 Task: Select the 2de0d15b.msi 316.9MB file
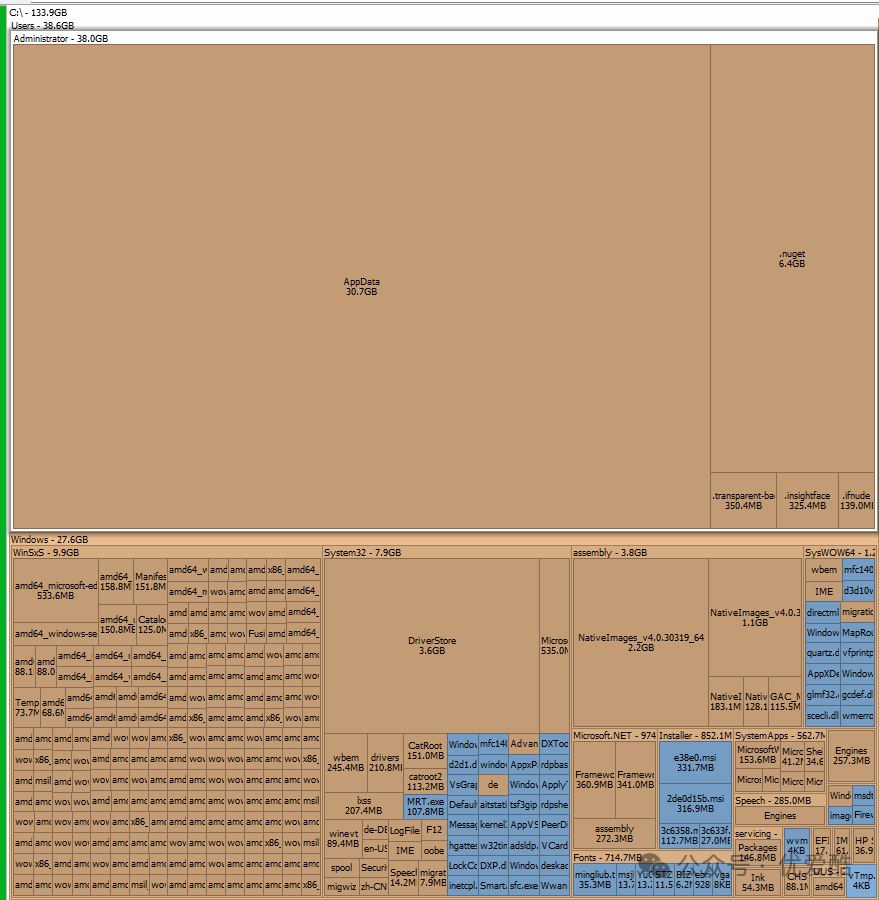tap(694, 803)
